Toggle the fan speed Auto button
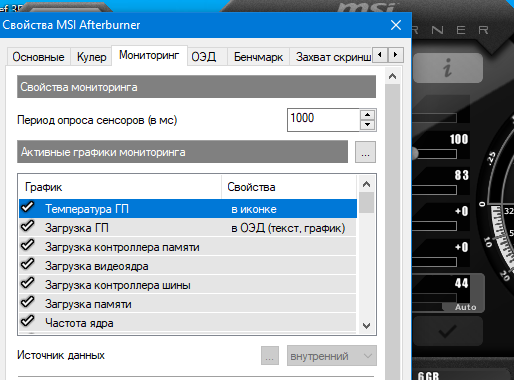The height and width of the screenshot is (380, 514). point(465,307)
